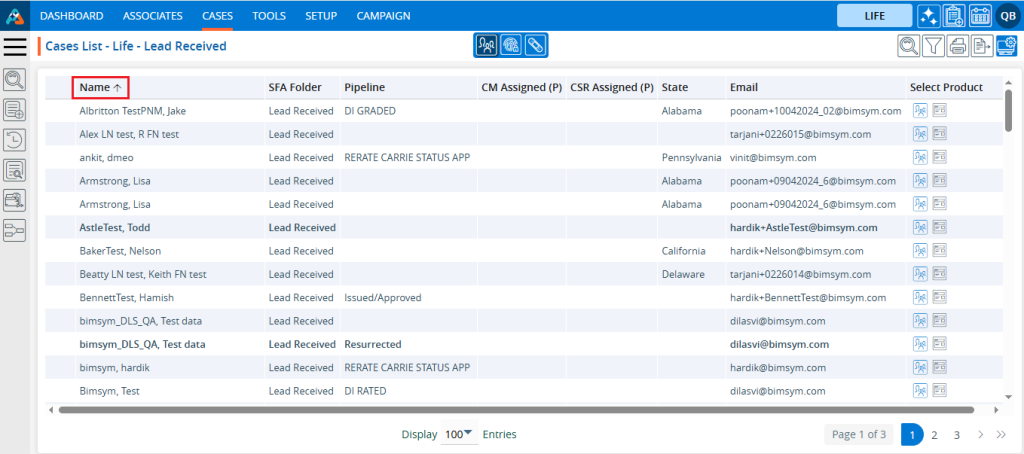Click the printer icon in toolbar

[958, 45]
